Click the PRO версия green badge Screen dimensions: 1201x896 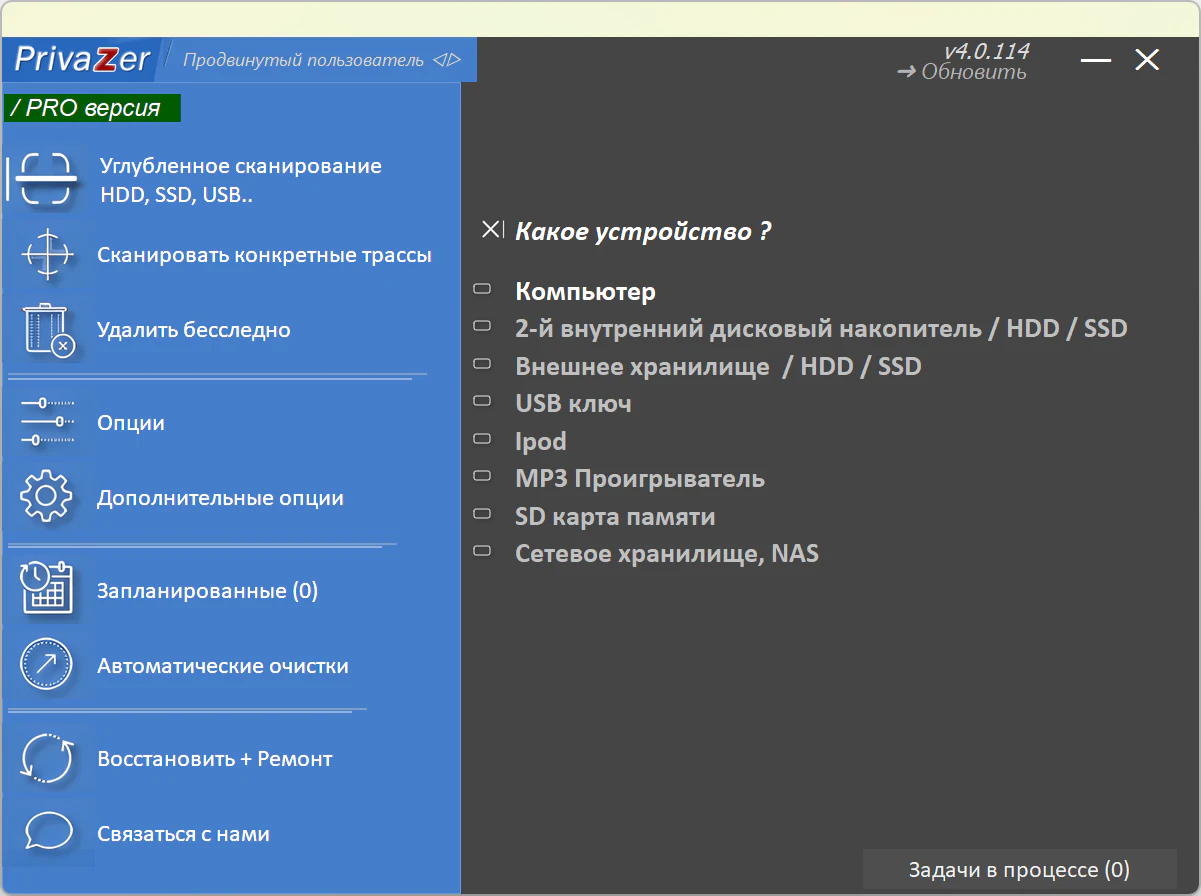click(92, 108)
